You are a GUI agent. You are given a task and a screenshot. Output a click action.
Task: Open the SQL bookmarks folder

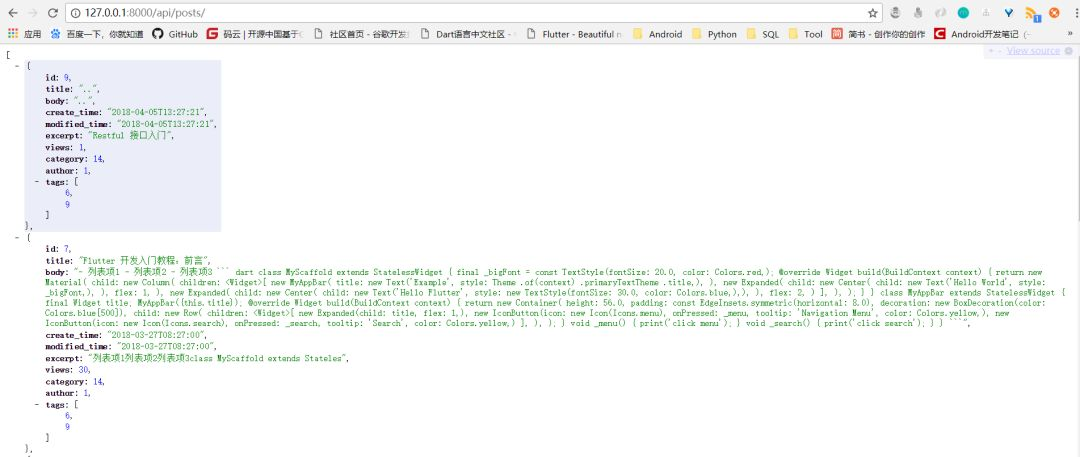tap(762, 34)
